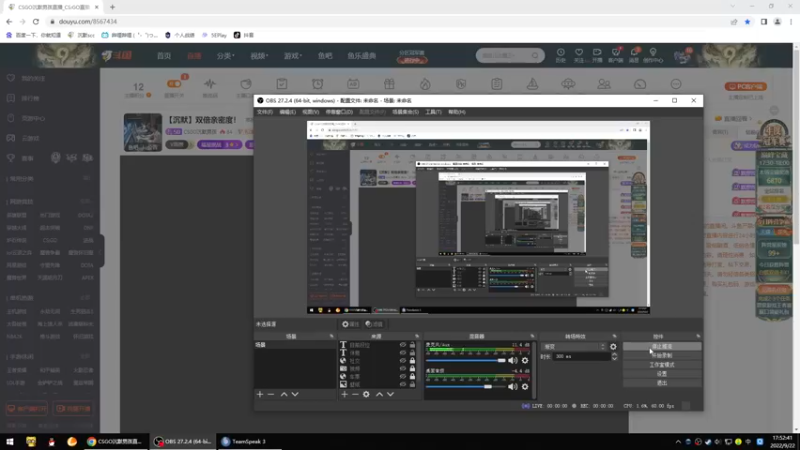Move source up in Sources list
800x450 pixels.
pos(379,394)
